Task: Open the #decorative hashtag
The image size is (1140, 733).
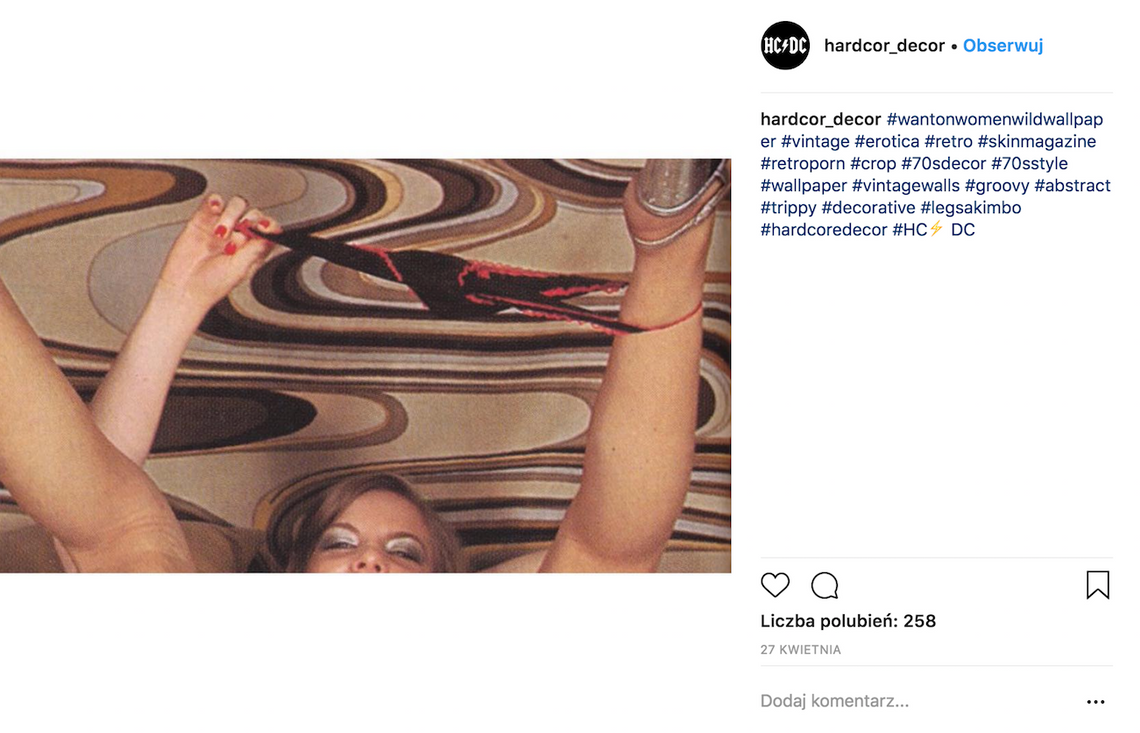Action: click(868, 207)
